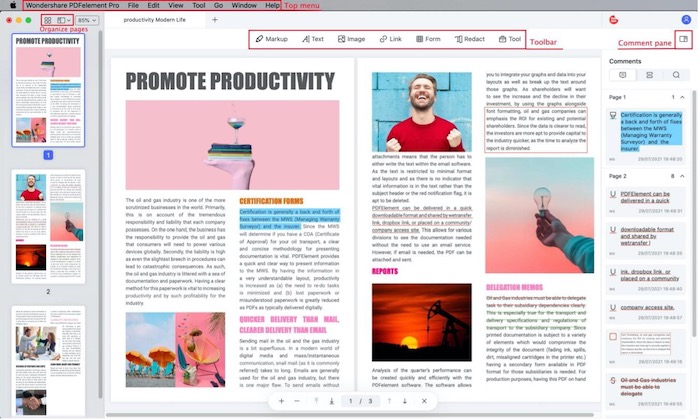This screenshot has height=420, width=700.
Task: Click the Image tool in the toolbar
Action: (350, 39)
